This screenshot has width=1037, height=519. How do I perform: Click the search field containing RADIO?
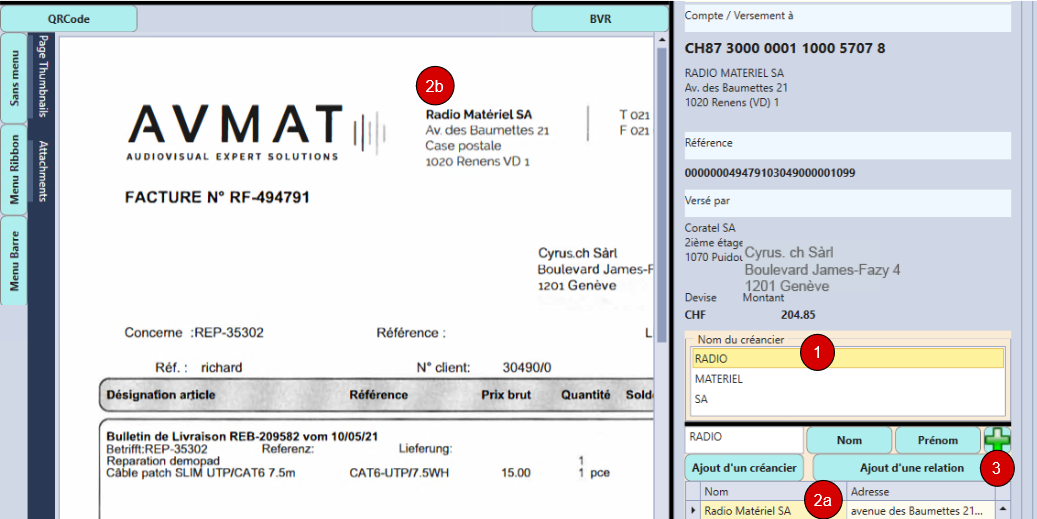743,440
